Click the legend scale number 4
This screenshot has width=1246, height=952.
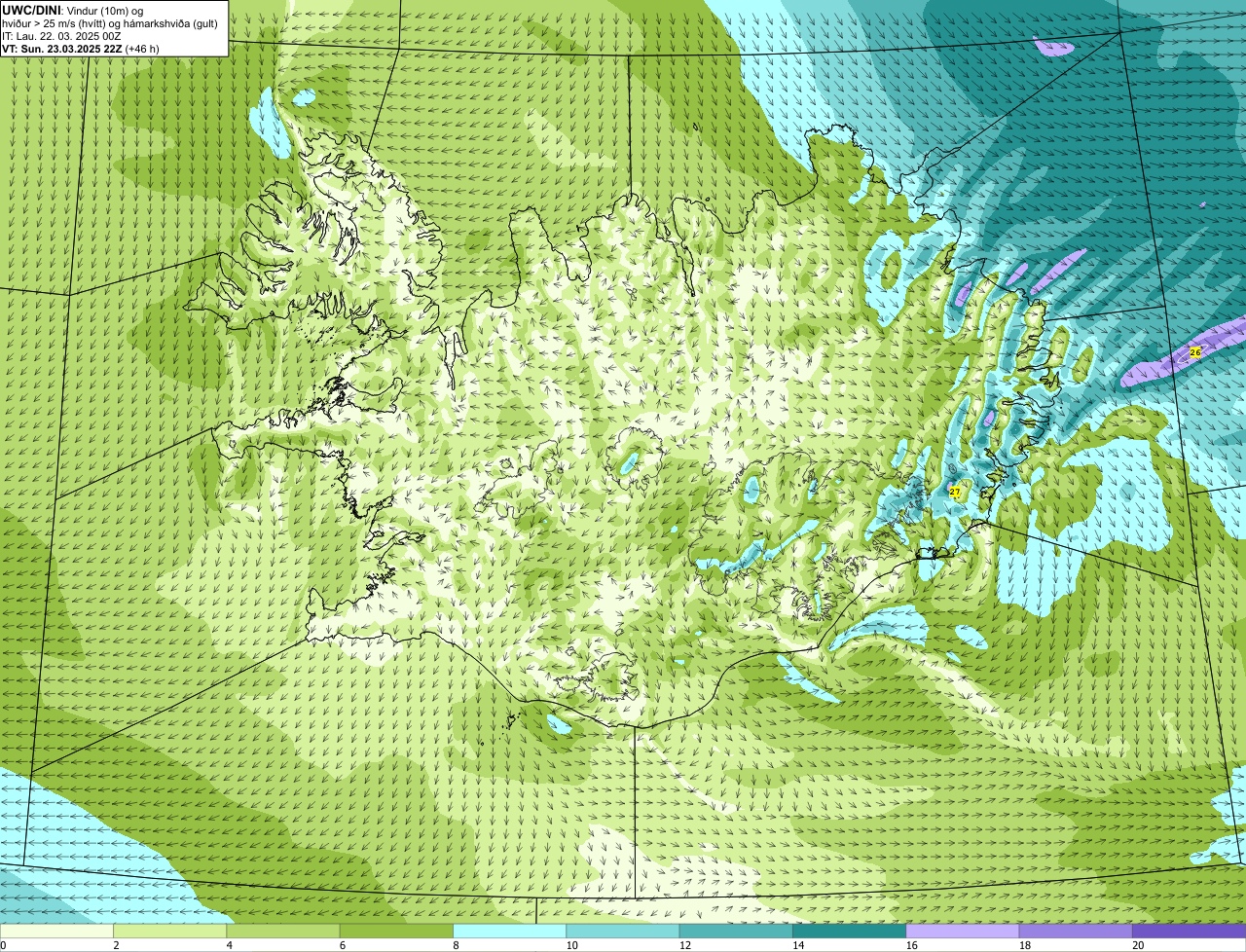tap(229, 945)
